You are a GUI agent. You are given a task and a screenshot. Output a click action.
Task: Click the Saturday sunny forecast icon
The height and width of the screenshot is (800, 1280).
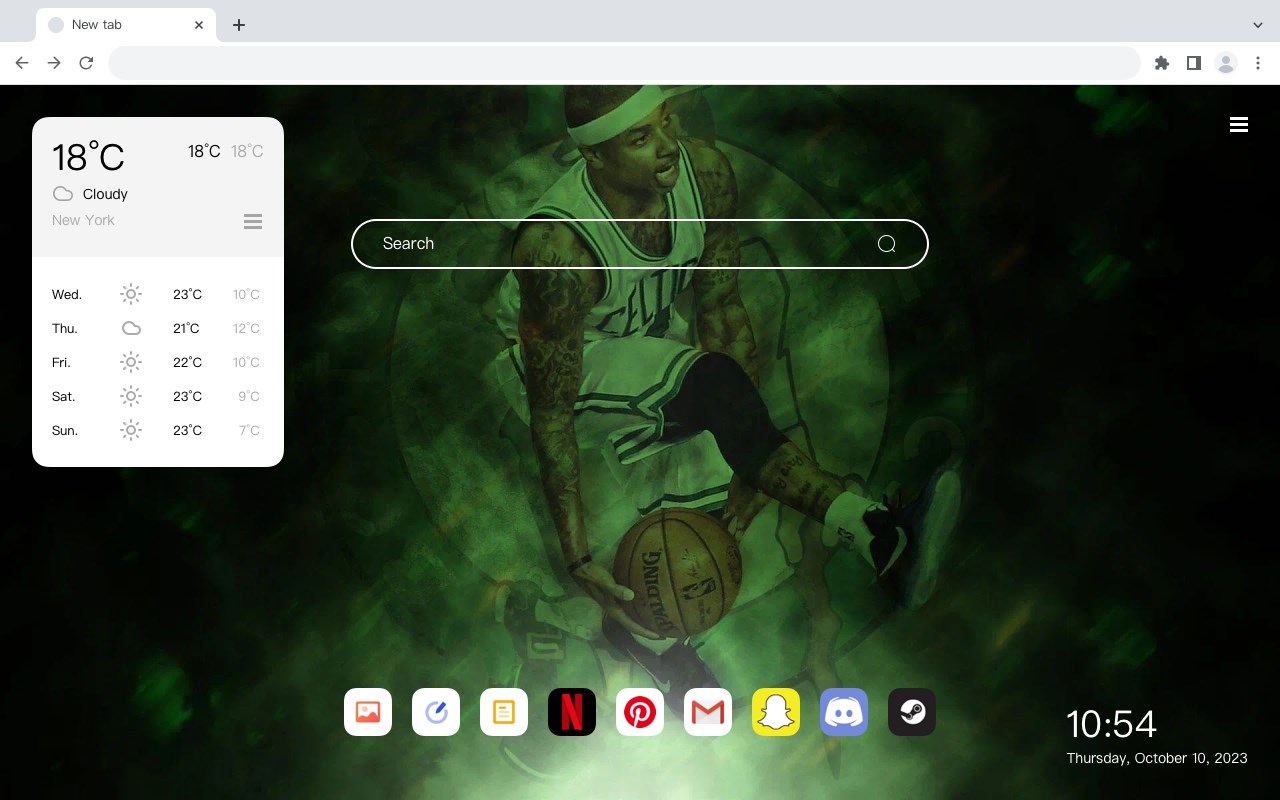pos(131,396)
